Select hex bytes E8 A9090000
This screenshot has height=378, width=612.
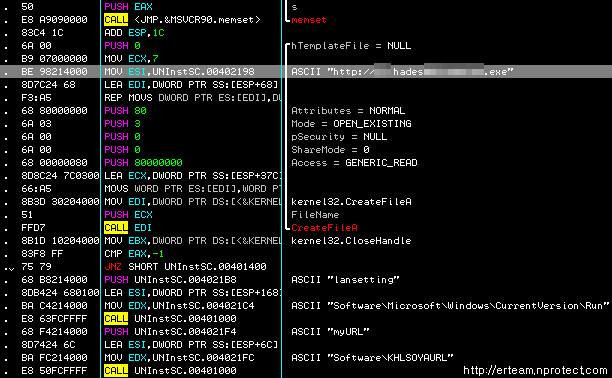54,20
